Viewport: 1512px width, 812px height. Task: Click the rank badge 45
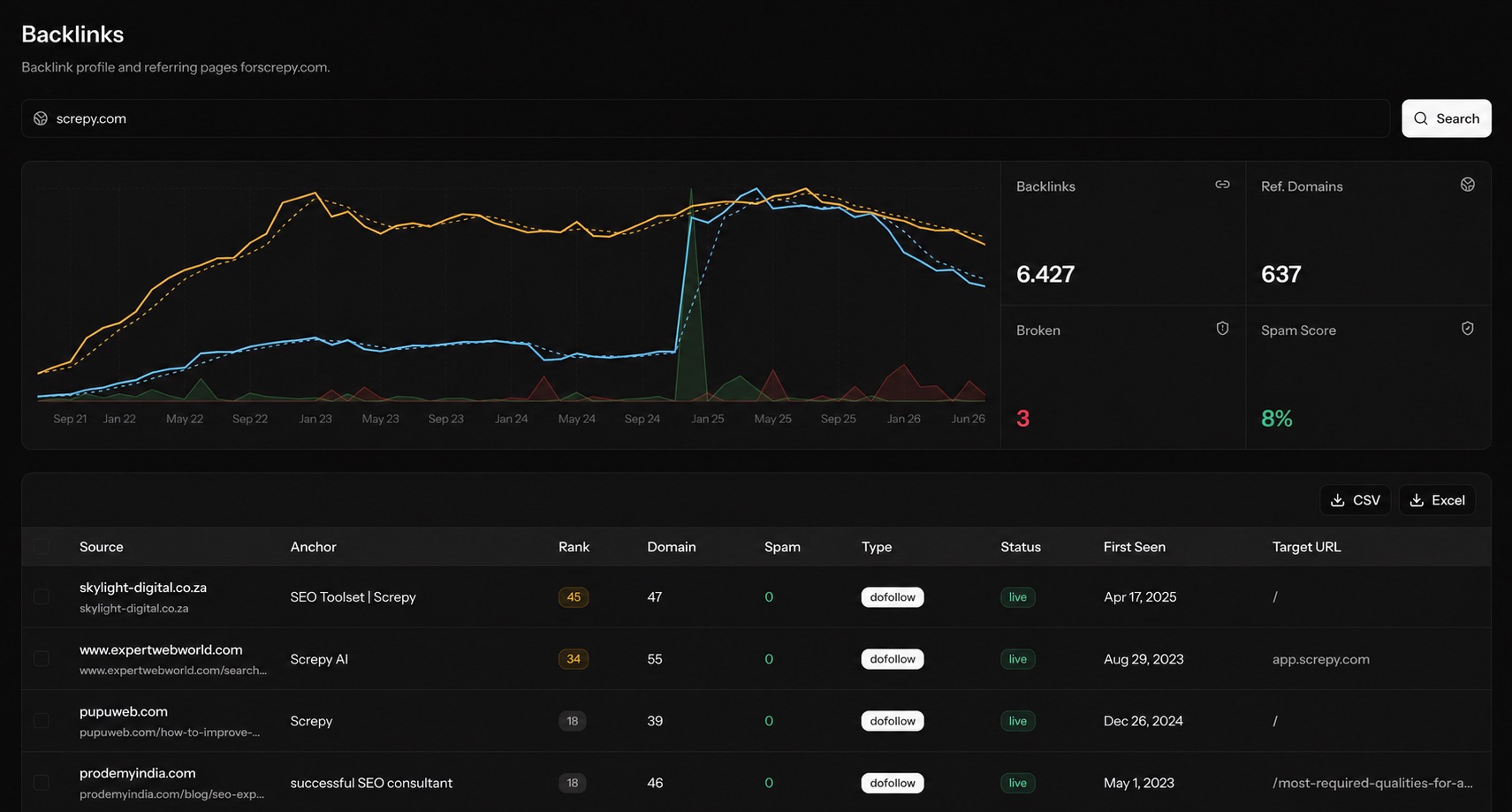click(574, 597)
